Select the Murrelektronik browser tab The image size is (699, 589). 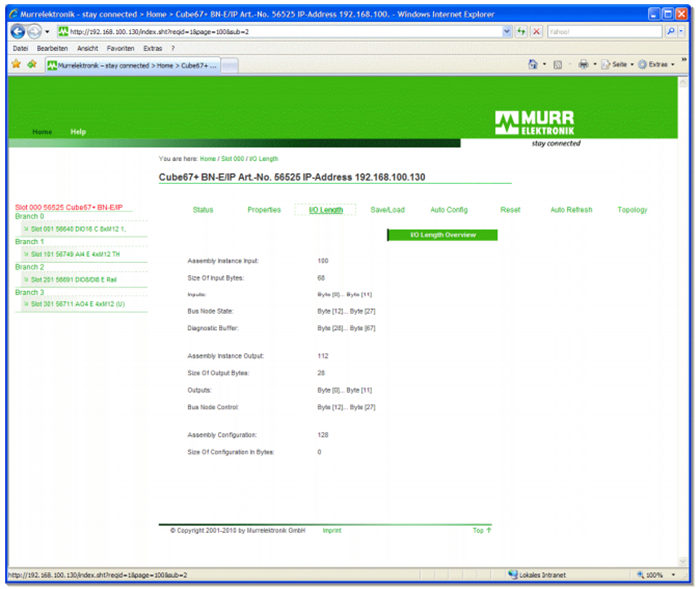[x=132, y=66]
